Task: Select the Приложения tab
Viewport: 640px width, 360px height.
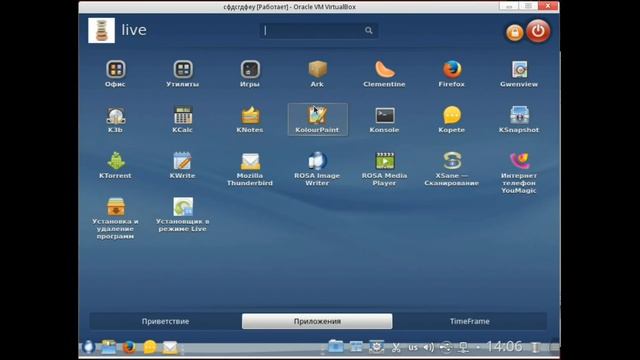Action: coord(317,321)
